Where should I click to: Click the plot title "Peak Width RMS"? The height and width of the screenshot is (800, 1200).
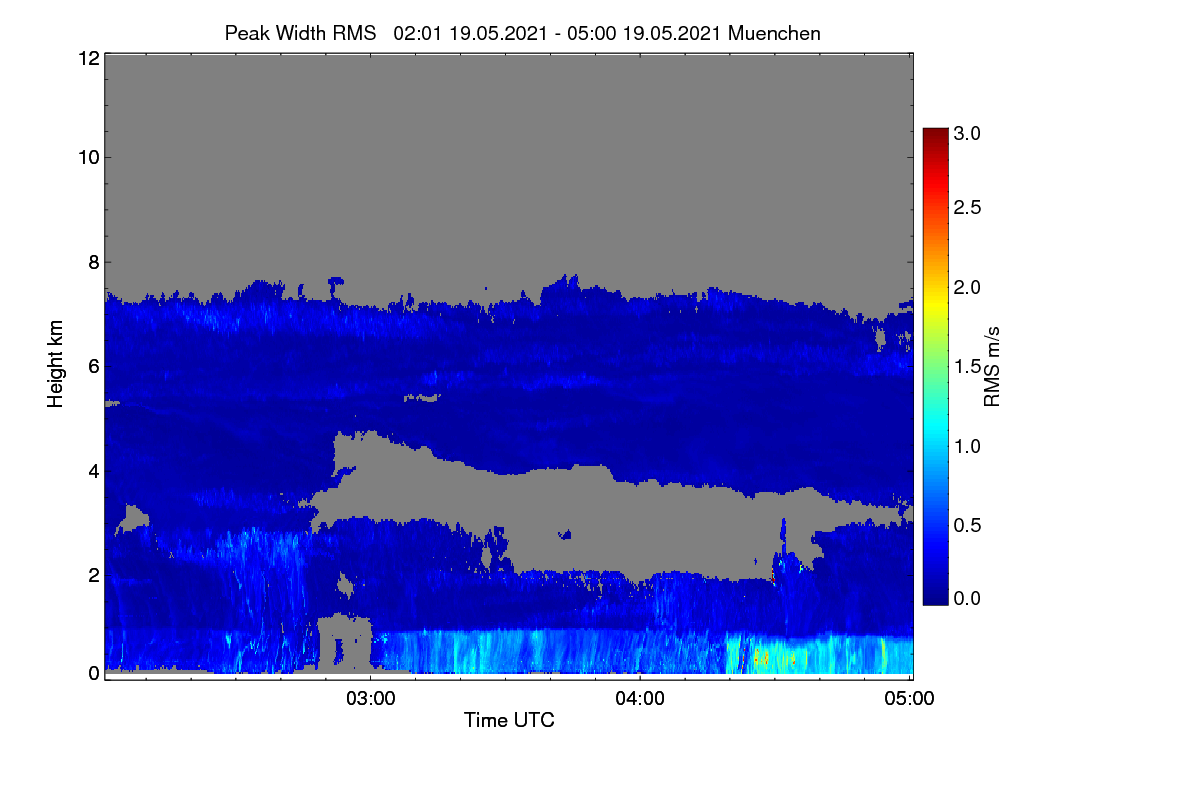[300, 33]
